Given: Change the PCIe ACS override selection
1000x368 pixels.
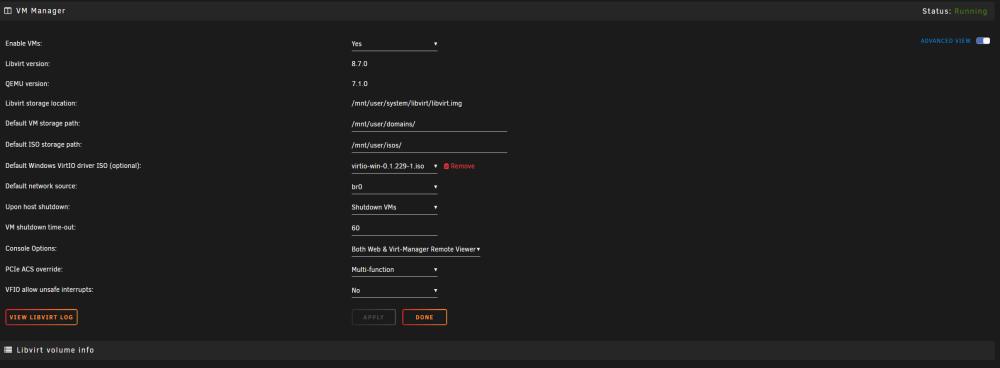Looking at the screenshot, I should (x=394, y=270).
